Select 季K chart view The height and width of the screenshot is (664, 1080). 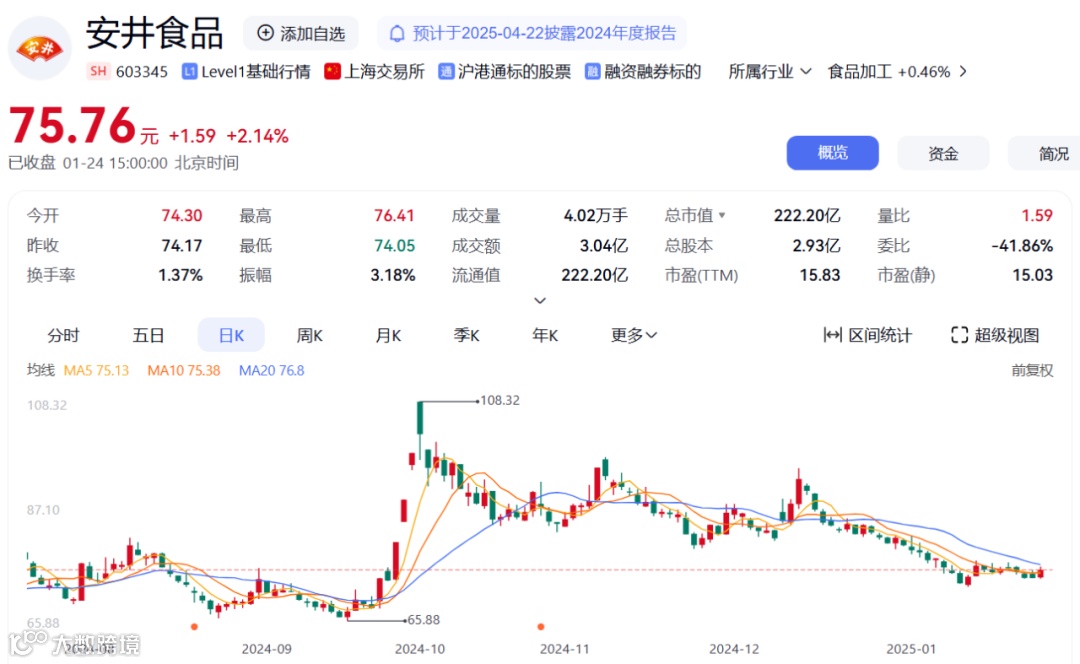pyautogui.click(x=466, y=335)
